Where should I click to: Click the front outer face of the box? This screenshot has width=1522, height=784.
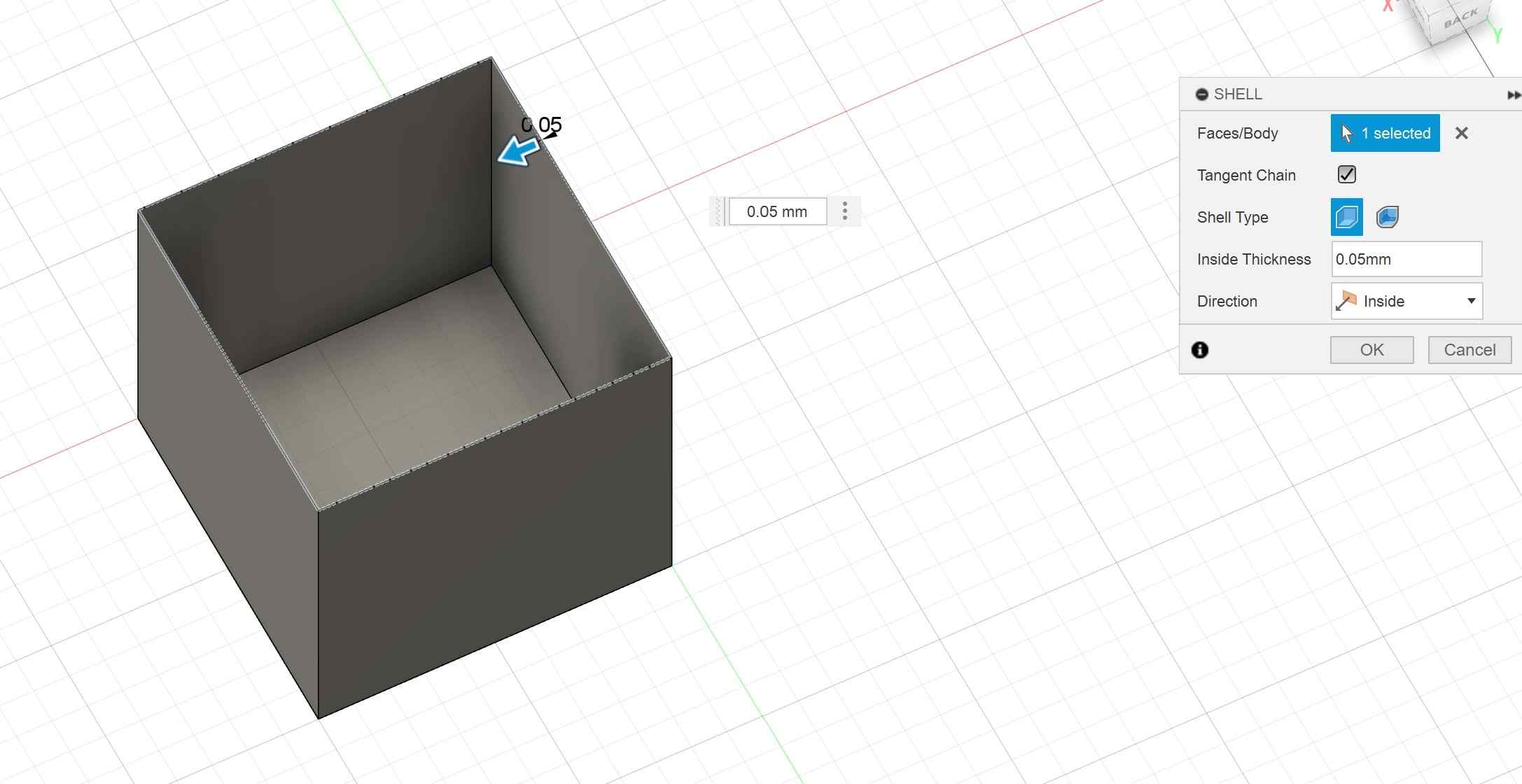(x=495, y=539)
